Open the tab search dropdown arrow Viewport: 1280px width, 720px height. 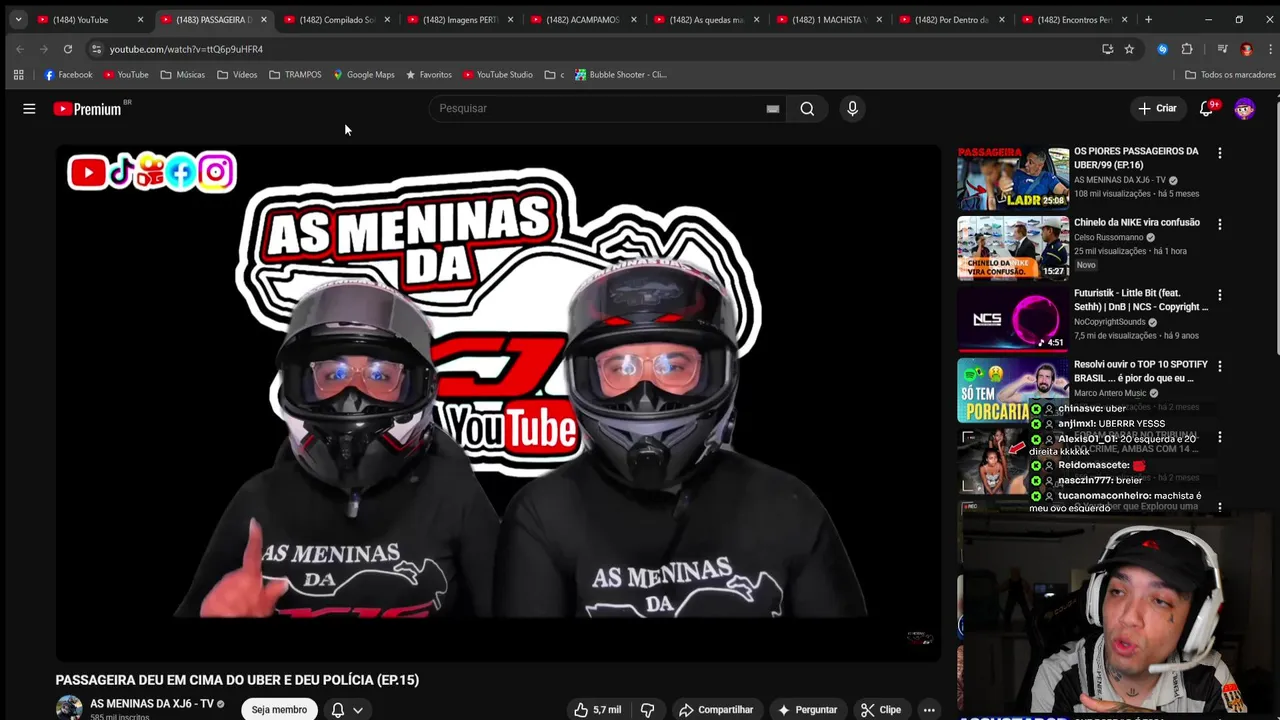pos(18,19)
